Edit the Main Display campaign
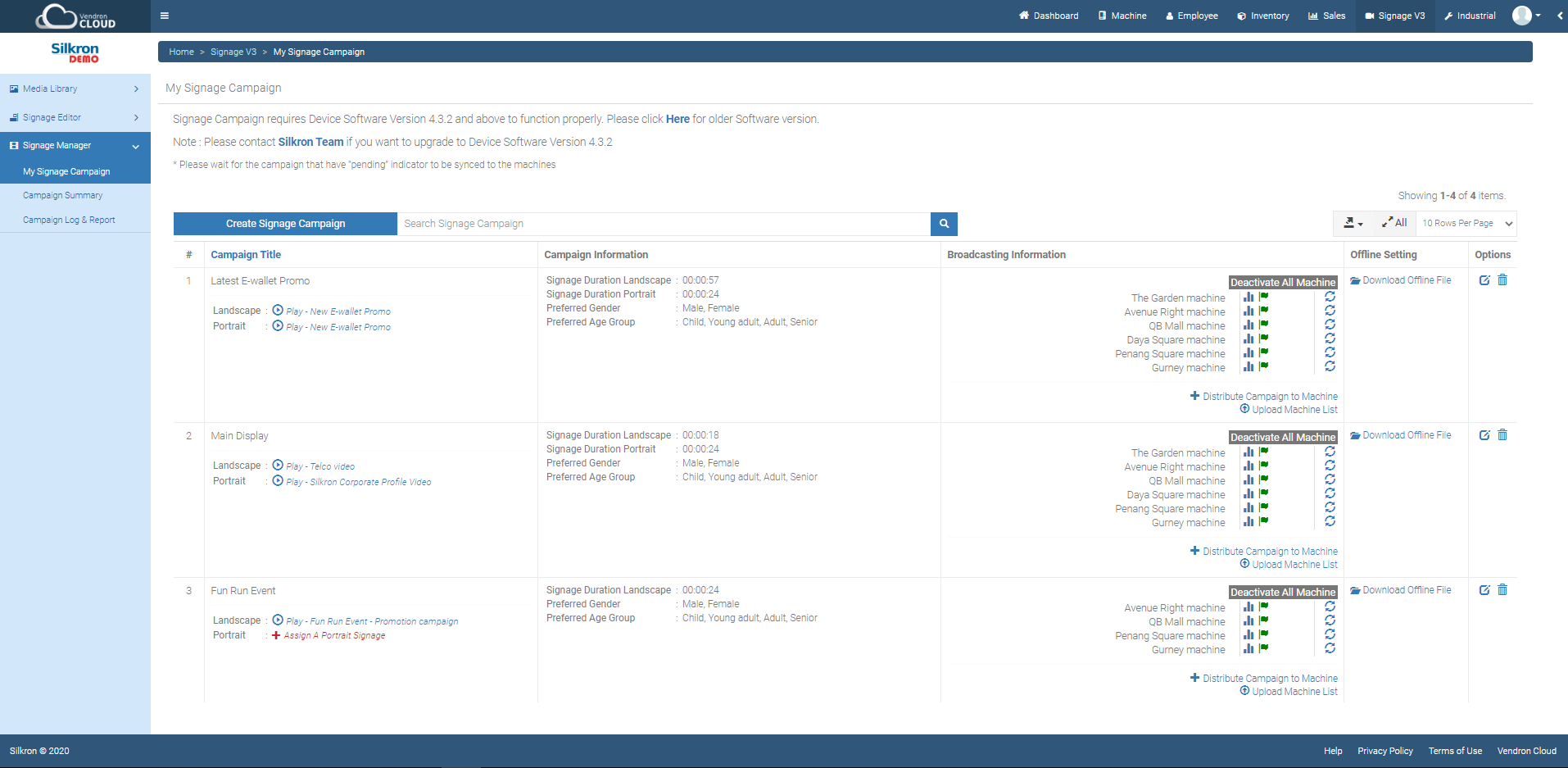Image resolution: width=1568 pixels, height=768 pixels. pos(1484,435)
